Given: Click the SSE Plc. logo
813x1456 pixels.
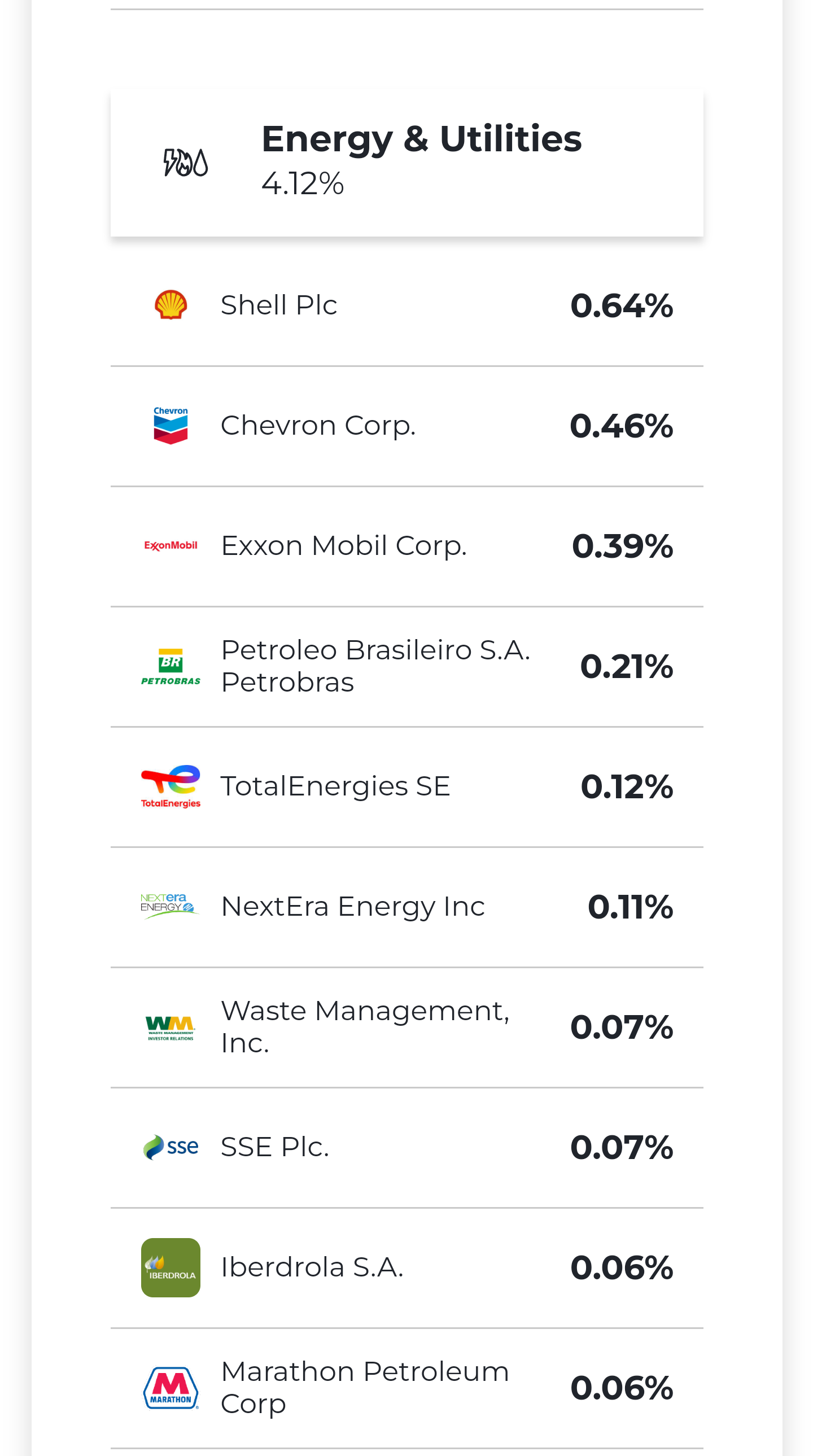Looking at the screenshot, I should tap(171, 1147).
